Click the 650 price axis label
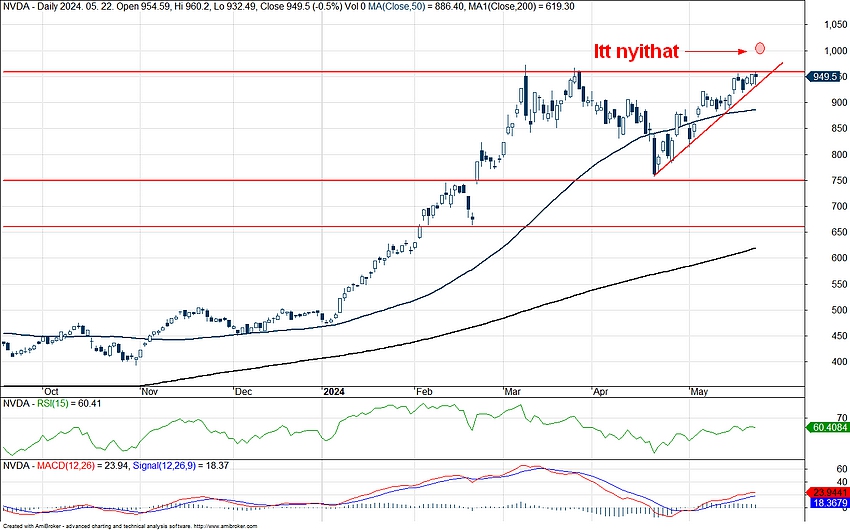This screenshot has height=530, width=850. [x=840, y=232]
